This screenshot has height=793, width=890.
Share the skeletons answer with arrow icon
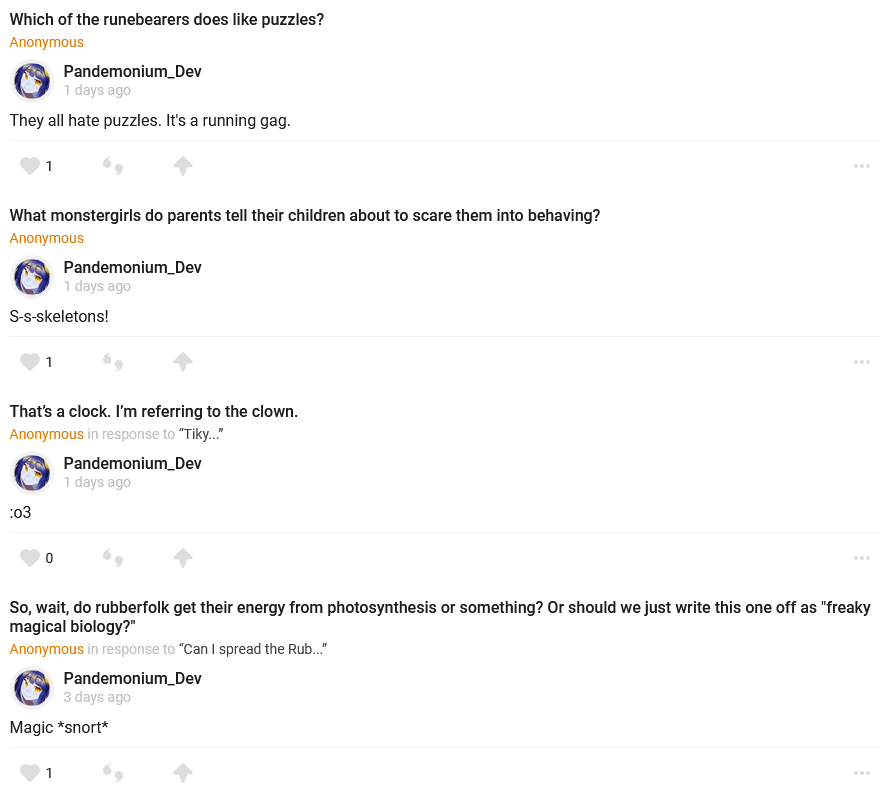(x=182, y=362)
